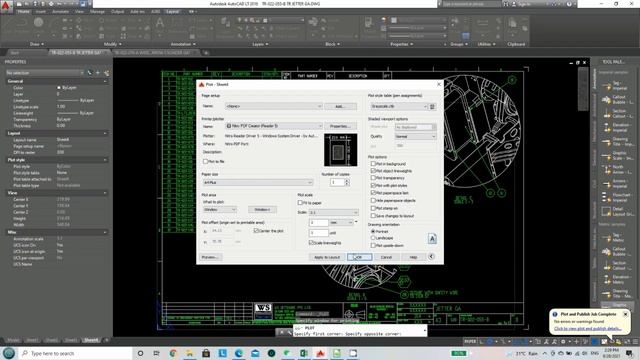Click the orientation preview A icon
Viewport: 640px width, 360px height.
coord(432,239)
